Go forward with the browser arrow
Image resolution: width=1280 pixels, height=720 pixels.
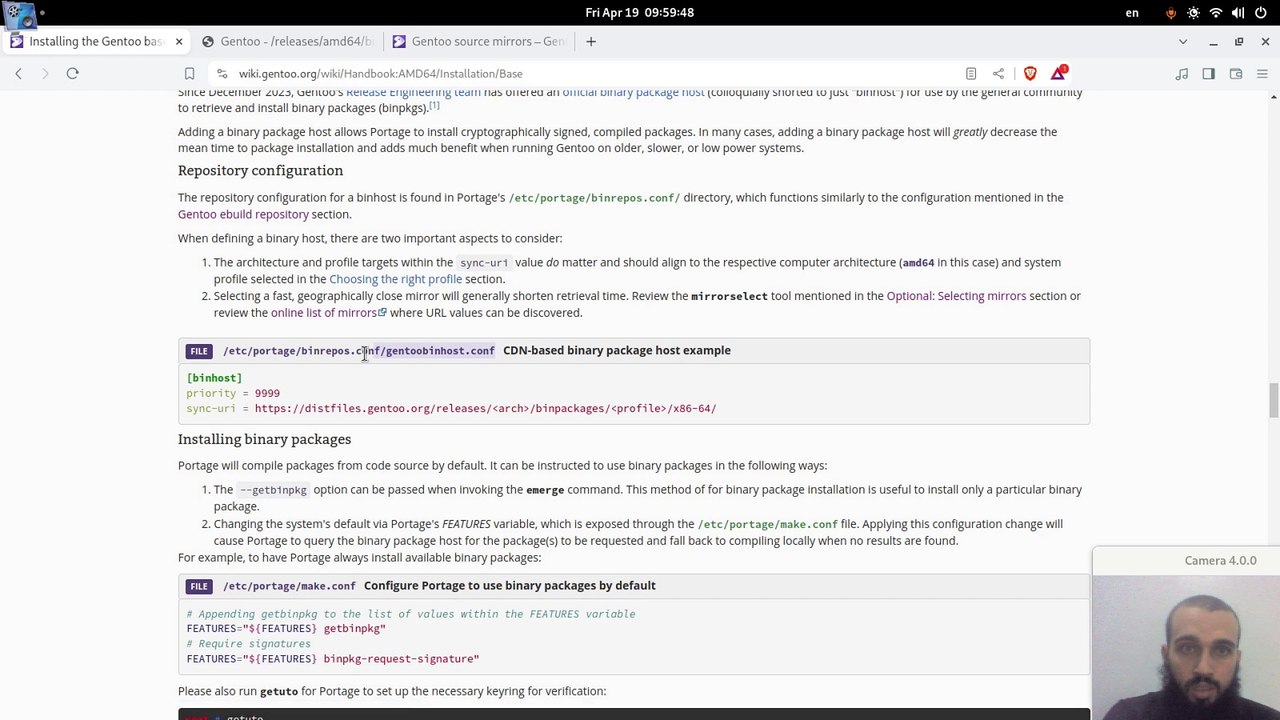click(x=45, y=73)
